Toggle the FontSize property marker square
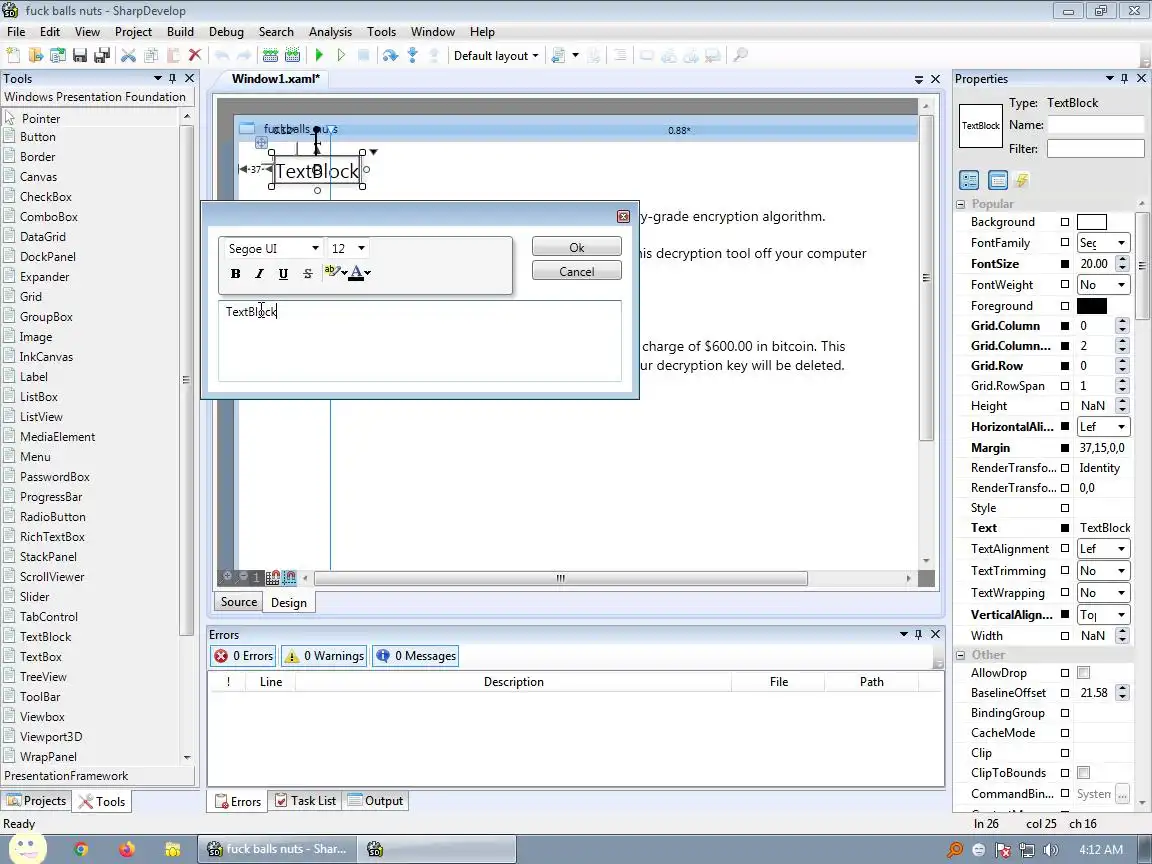Screen dimensions: 1152x864 [x=1065, y=264]
